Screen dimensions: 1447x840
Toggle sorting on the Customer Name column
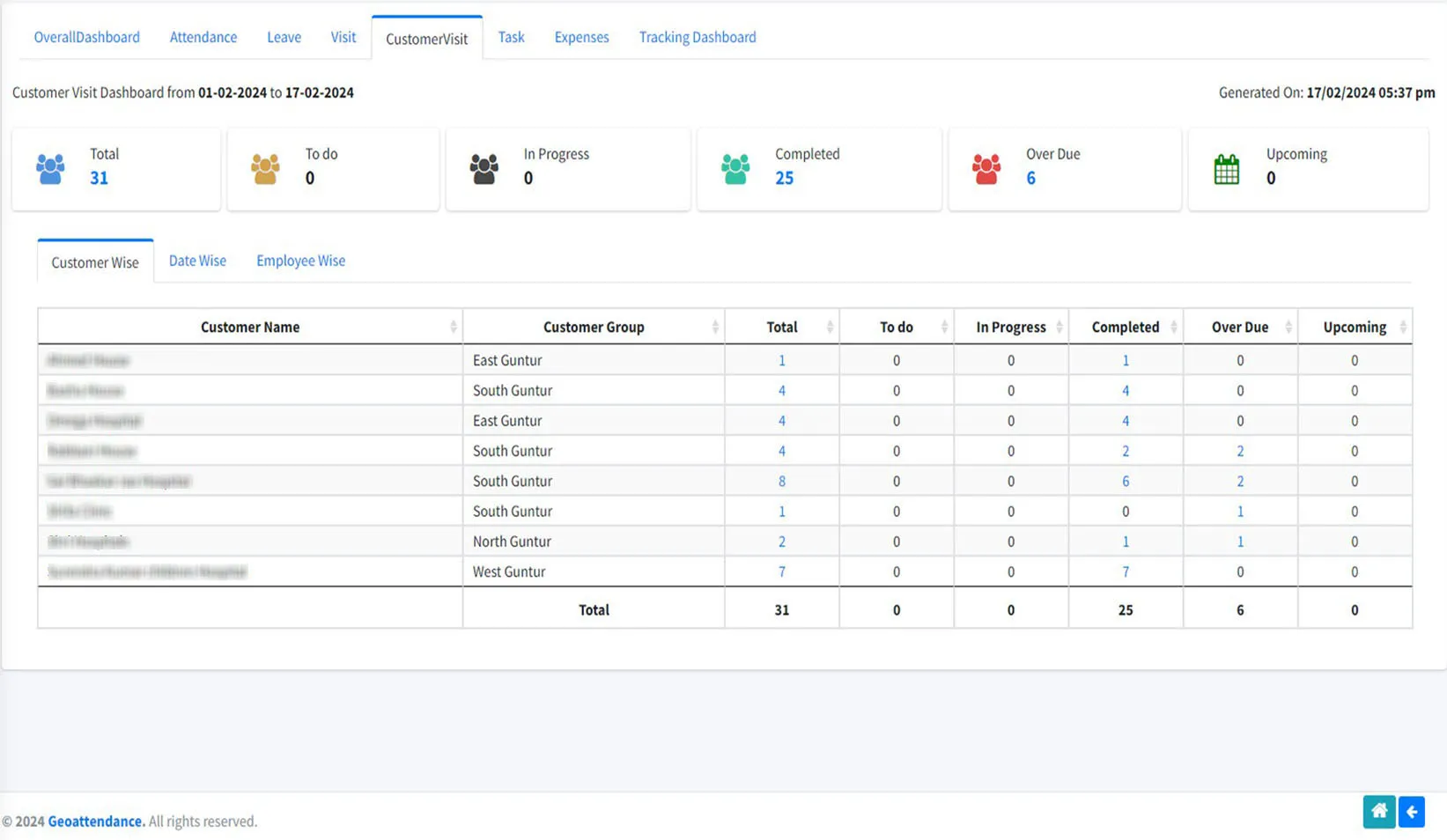(x=453, y=326)
